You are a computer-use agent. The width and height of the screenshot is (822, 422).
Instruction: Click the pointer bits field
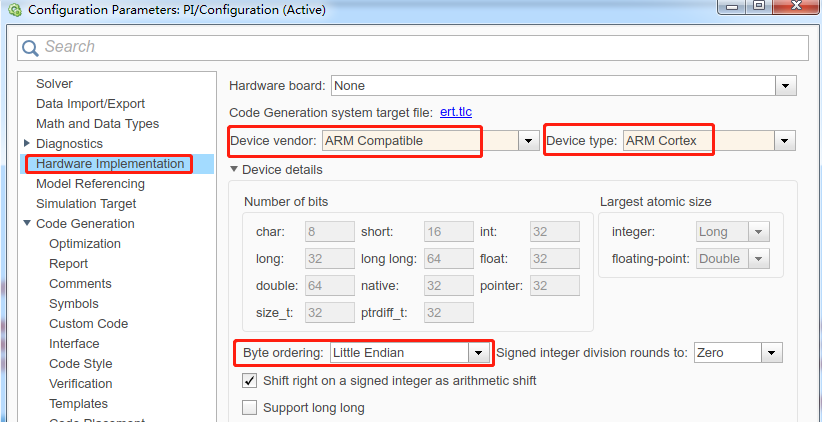[x=555, y=286]
